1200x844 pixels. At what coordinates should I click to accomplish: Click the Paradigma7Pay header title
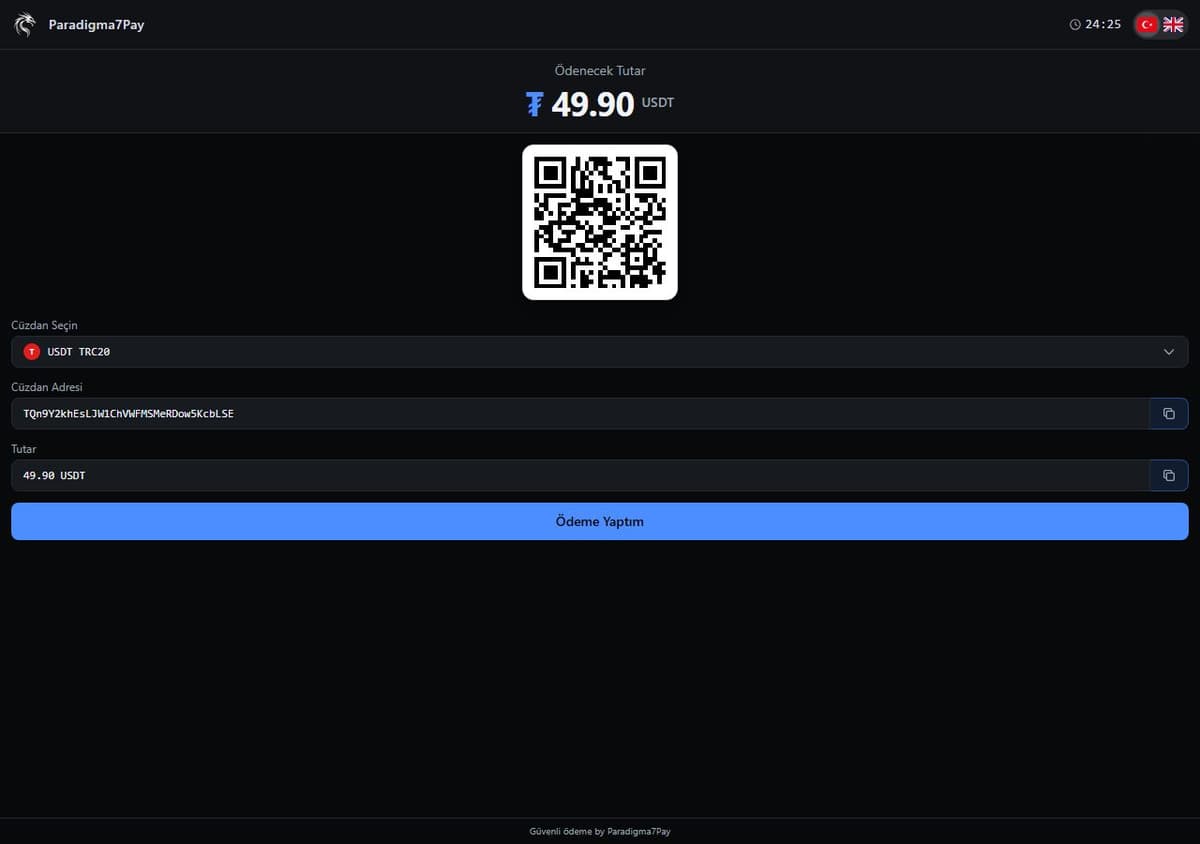(x=96, y=25)
